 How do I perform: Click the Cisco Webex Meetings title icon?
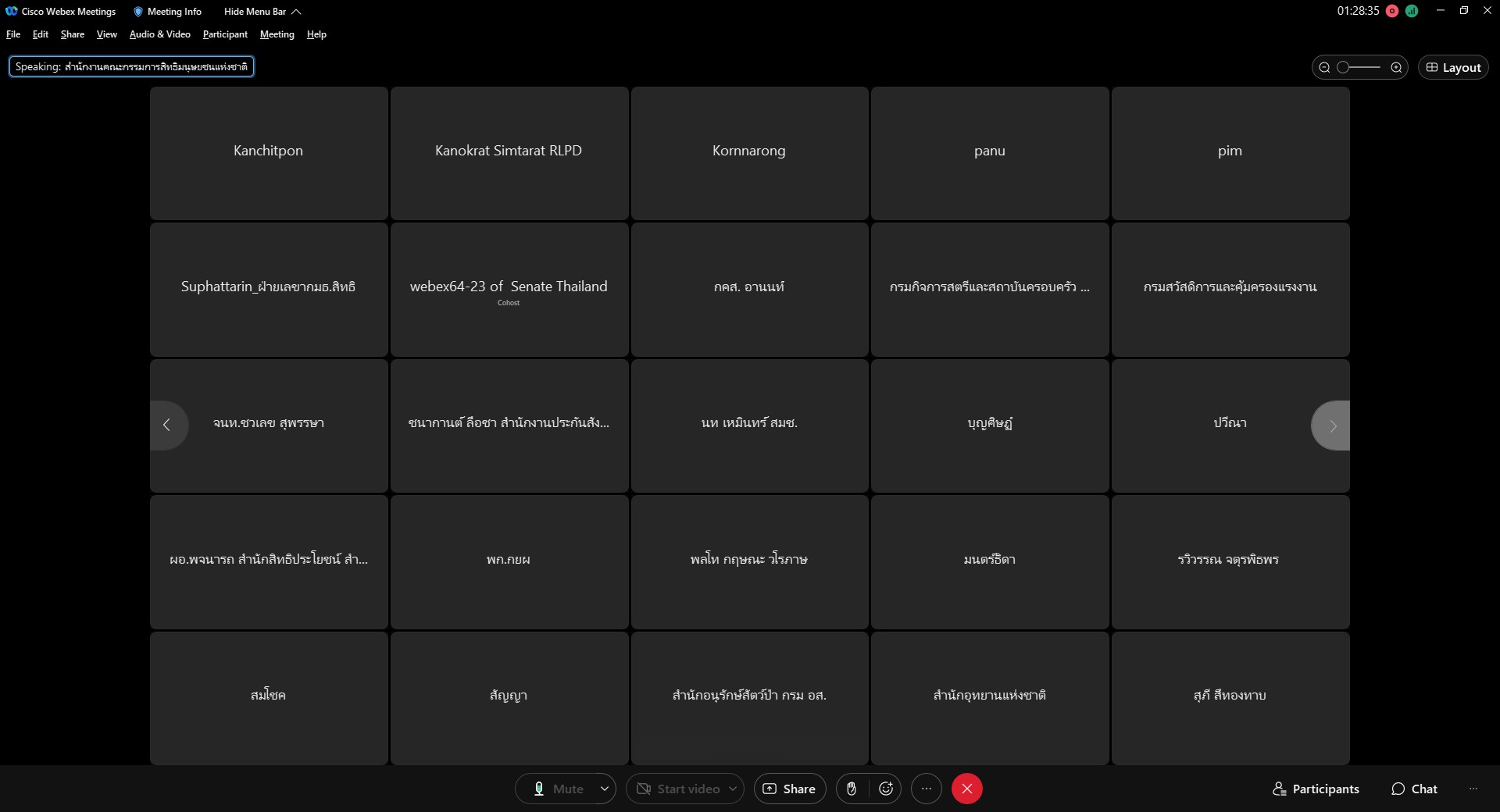point(12,11)
